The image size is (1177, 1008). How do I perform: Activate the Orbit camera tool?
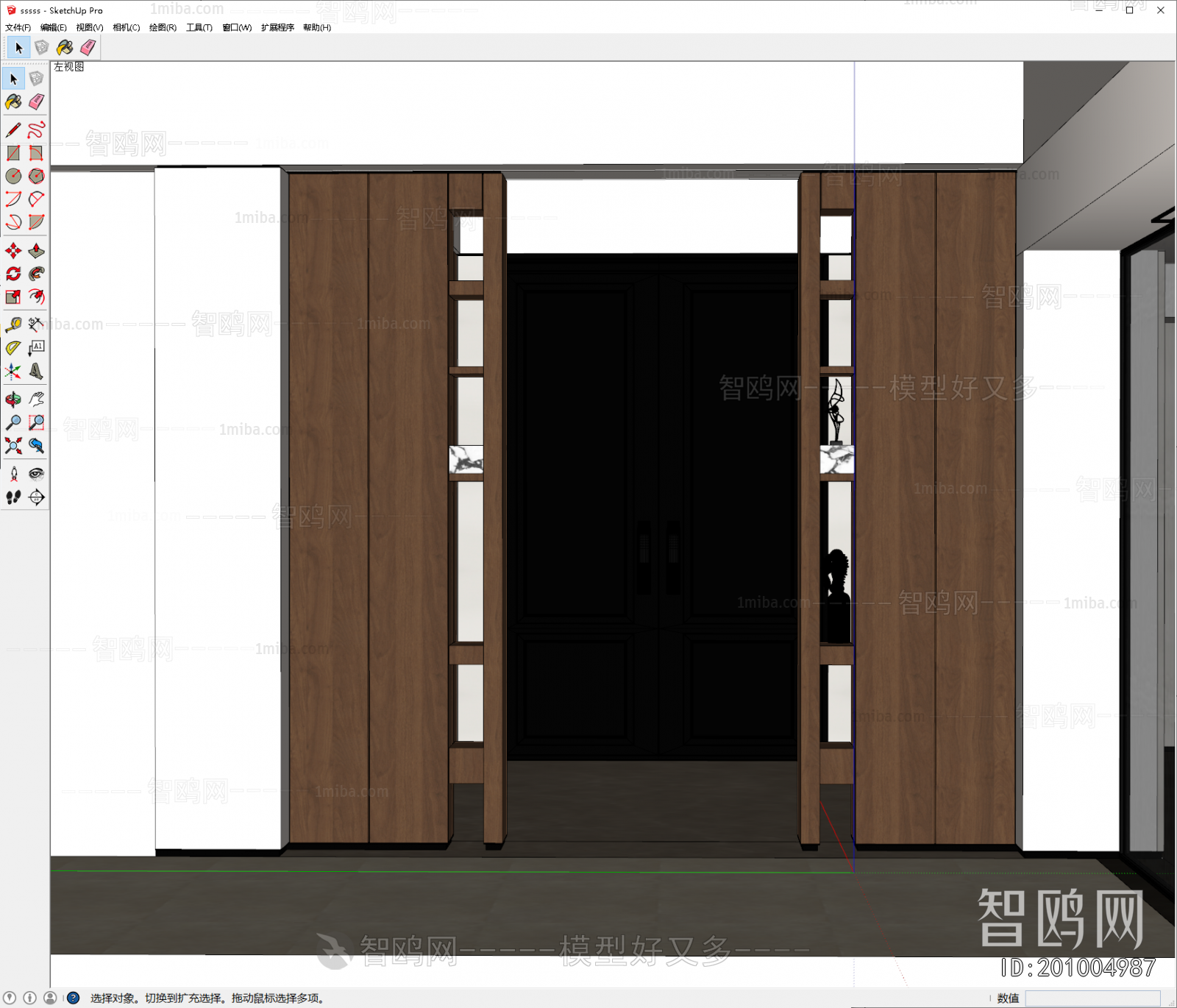pyautogui.click(x=13, y=400)
